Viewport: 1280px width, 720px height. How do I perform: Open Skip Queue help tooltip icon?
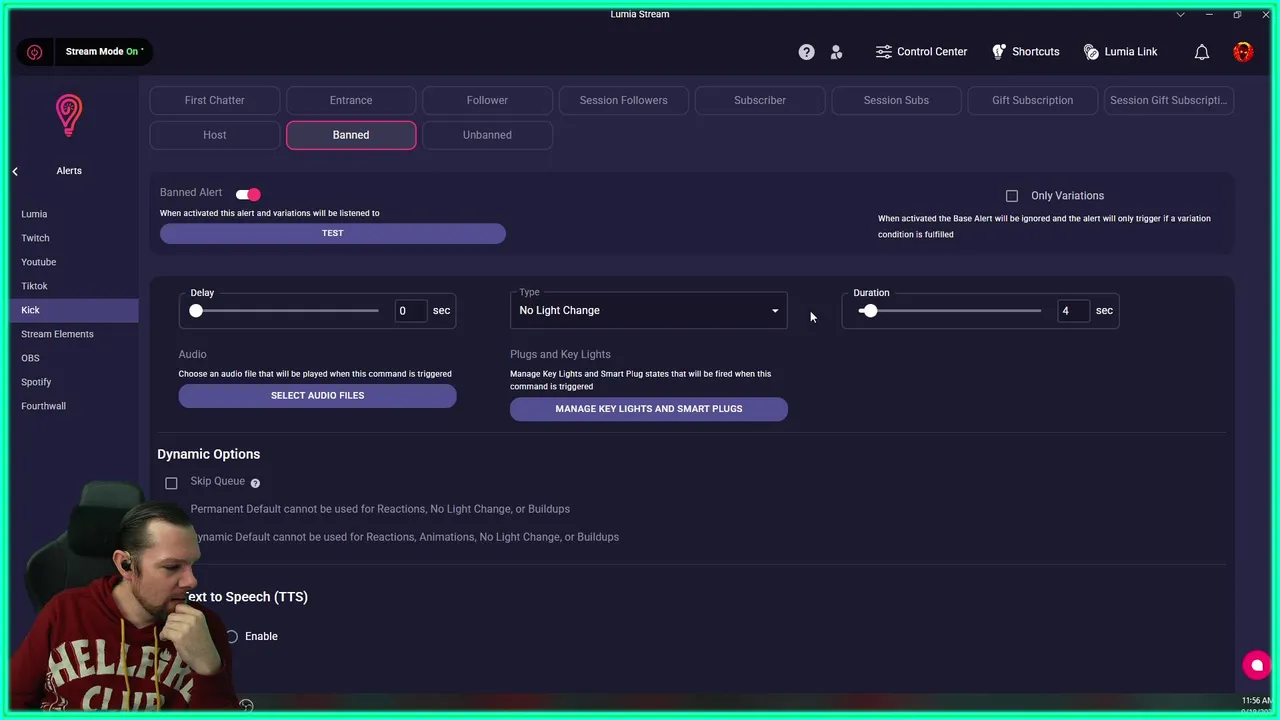coord(255,483)
